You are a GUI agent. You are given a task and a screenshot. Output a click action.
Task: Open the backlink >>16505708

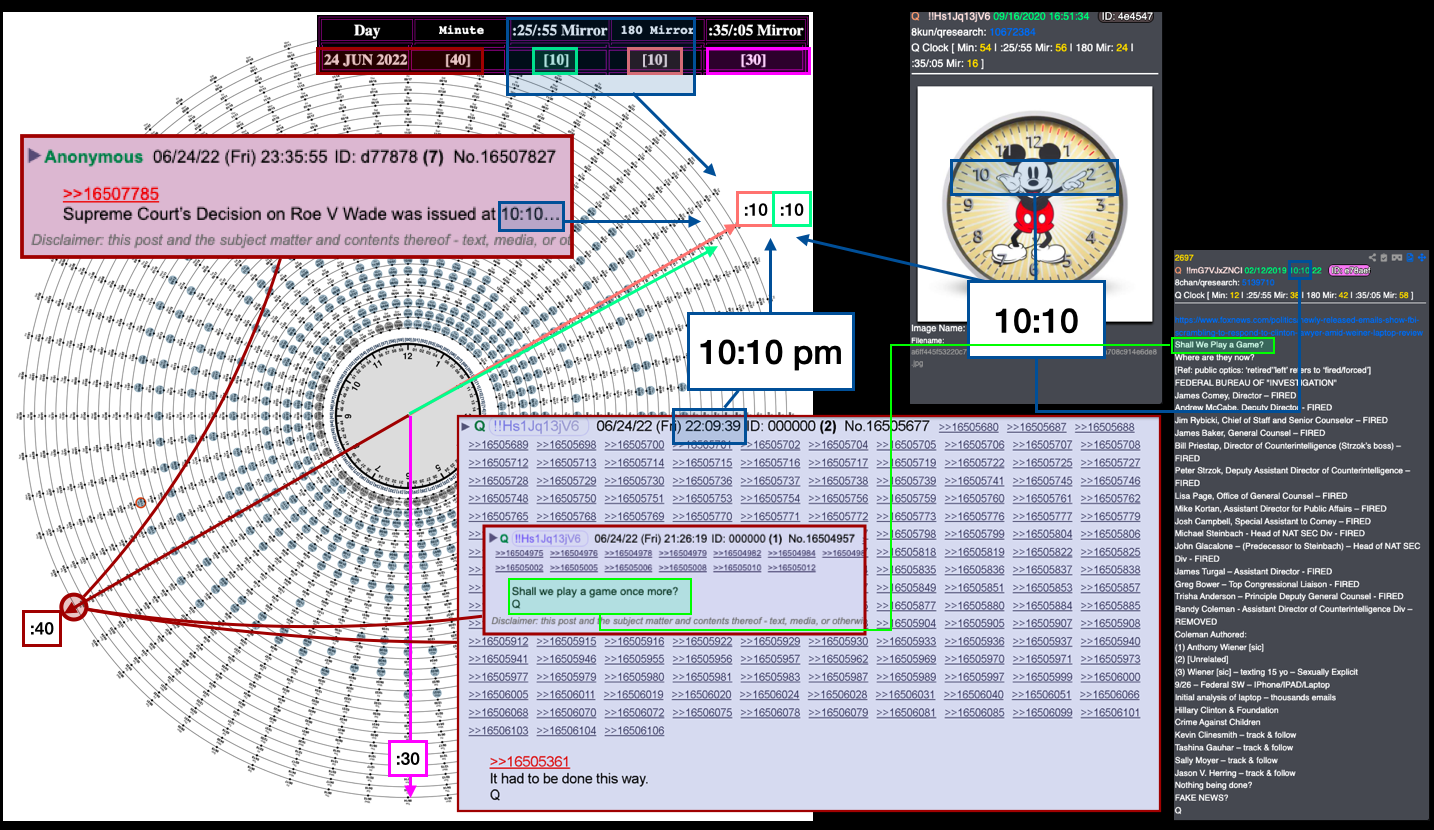1110,445
